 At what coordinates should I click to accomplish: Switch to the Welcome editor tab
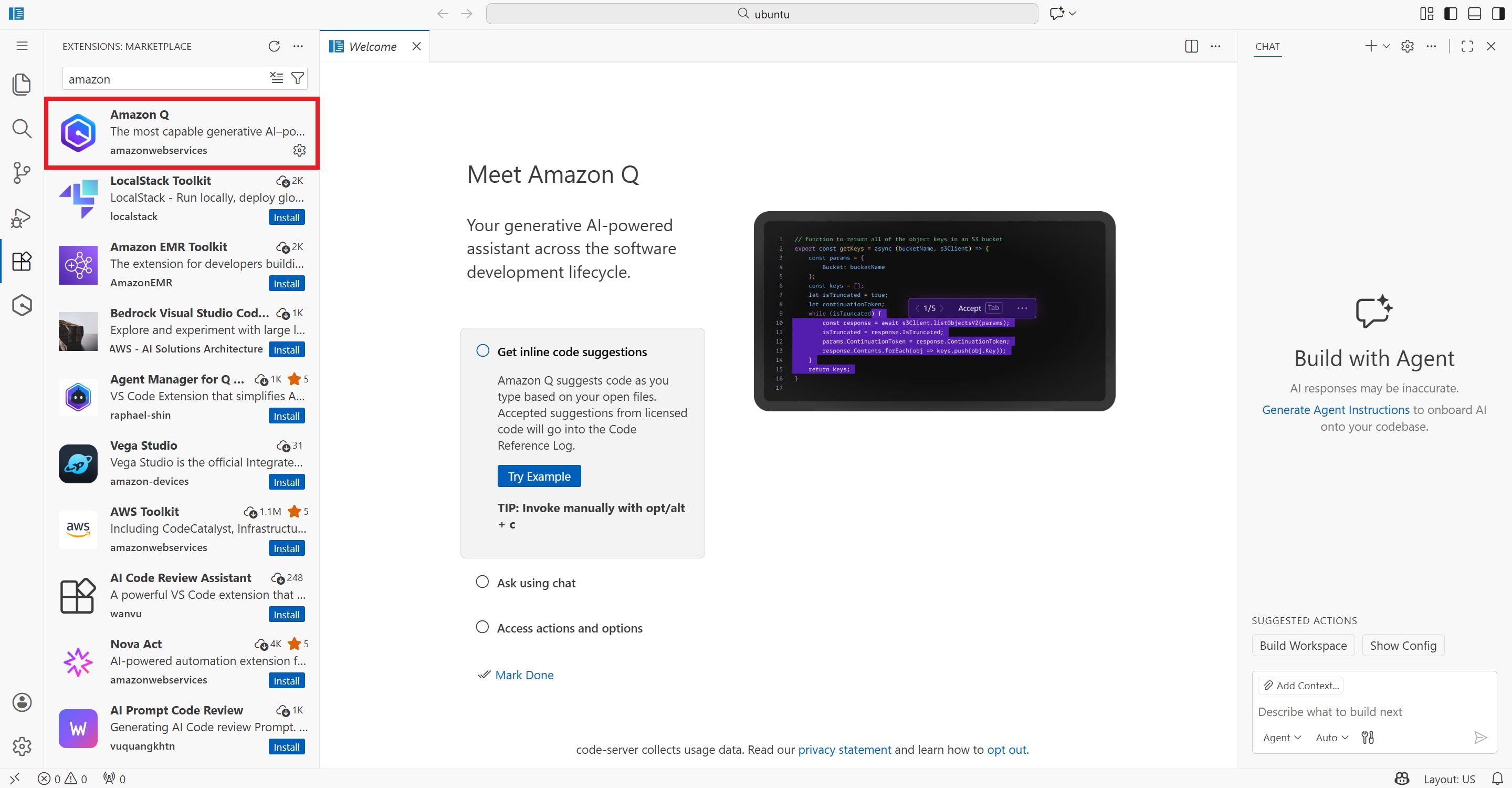tap(372, 46)
